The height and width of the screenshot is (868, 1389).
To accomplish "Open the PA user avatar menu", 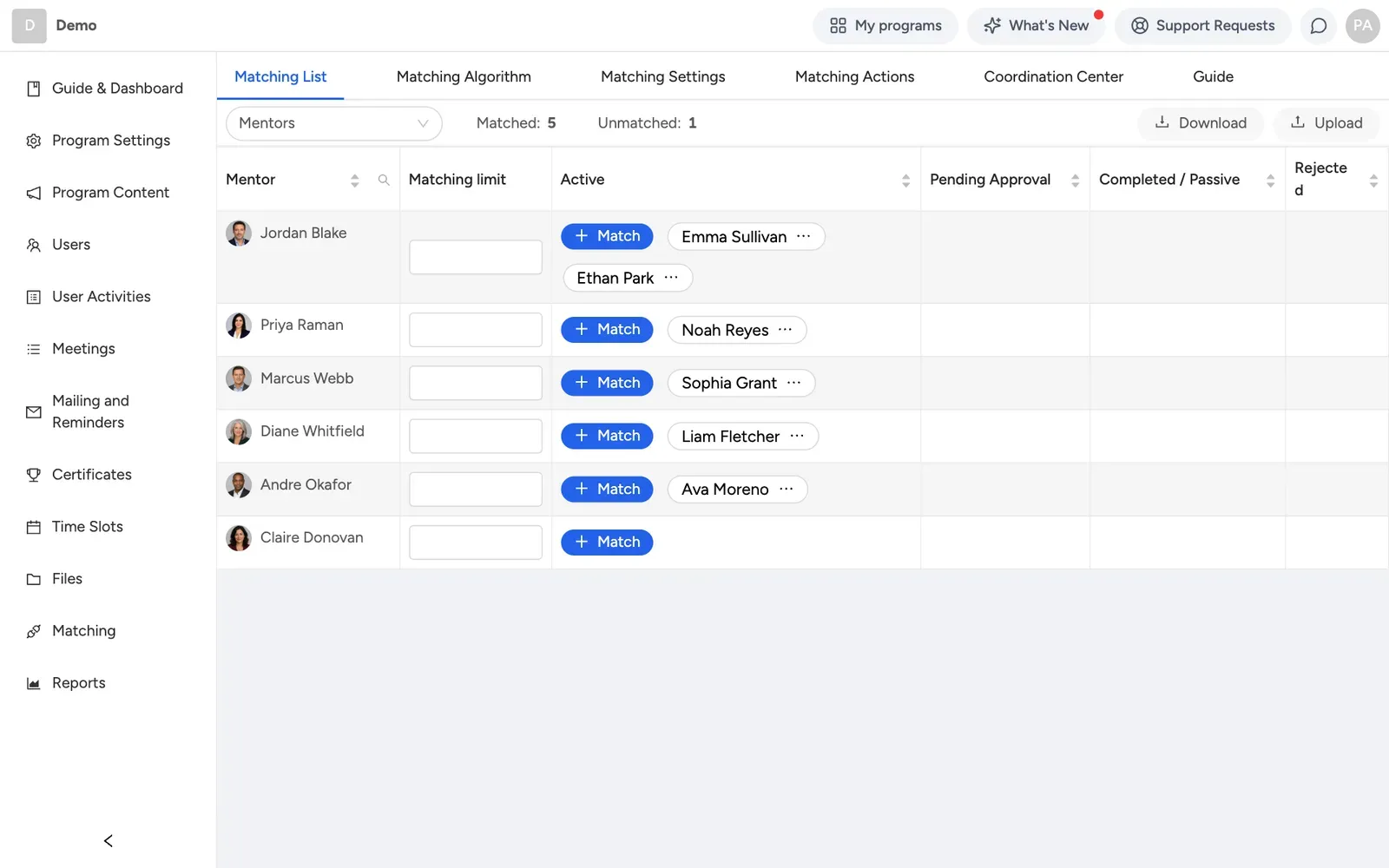I will (1362, 26).
